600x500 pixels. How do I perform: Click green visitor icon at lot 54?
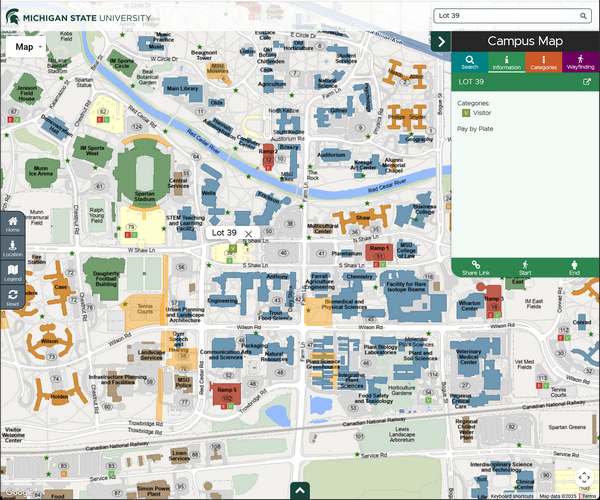coord(429,401)
